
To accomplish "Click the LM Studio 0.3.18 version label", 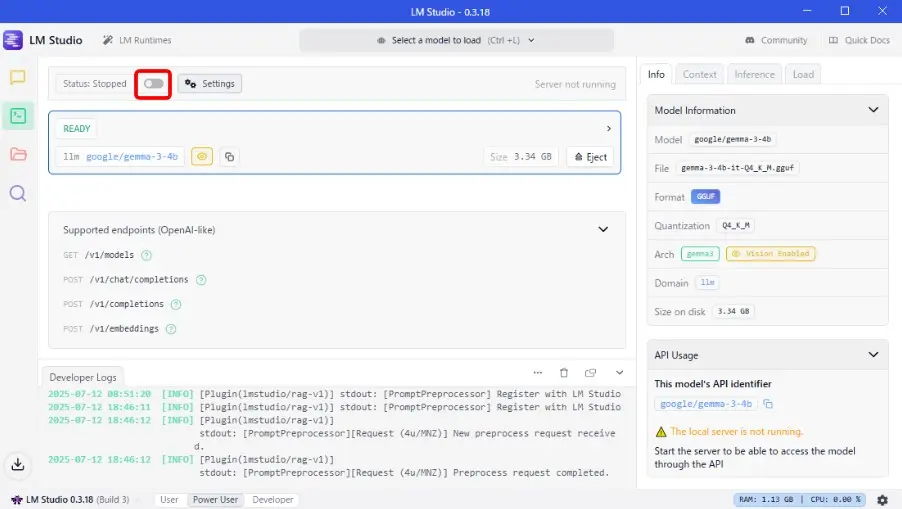I will point(70,500).
